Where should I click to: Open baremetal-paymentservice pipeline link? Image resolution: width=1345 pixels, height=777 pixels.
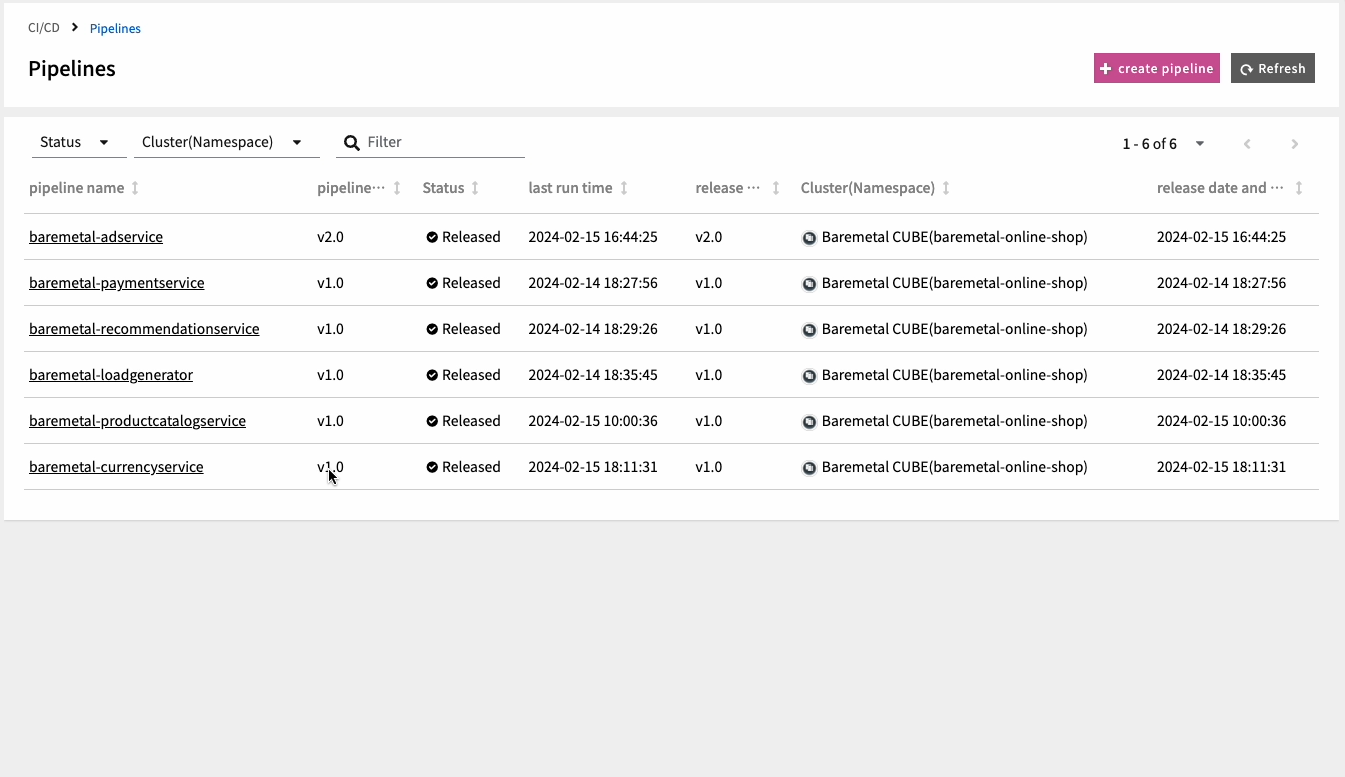116,283
